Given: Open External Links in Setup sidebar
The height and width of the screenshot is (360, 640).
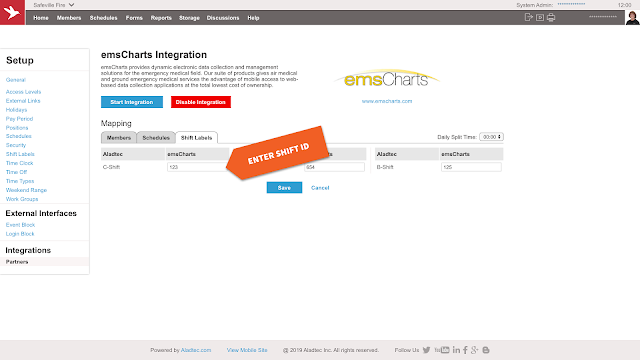Looking at the screenshot, I should coord(23,101).
